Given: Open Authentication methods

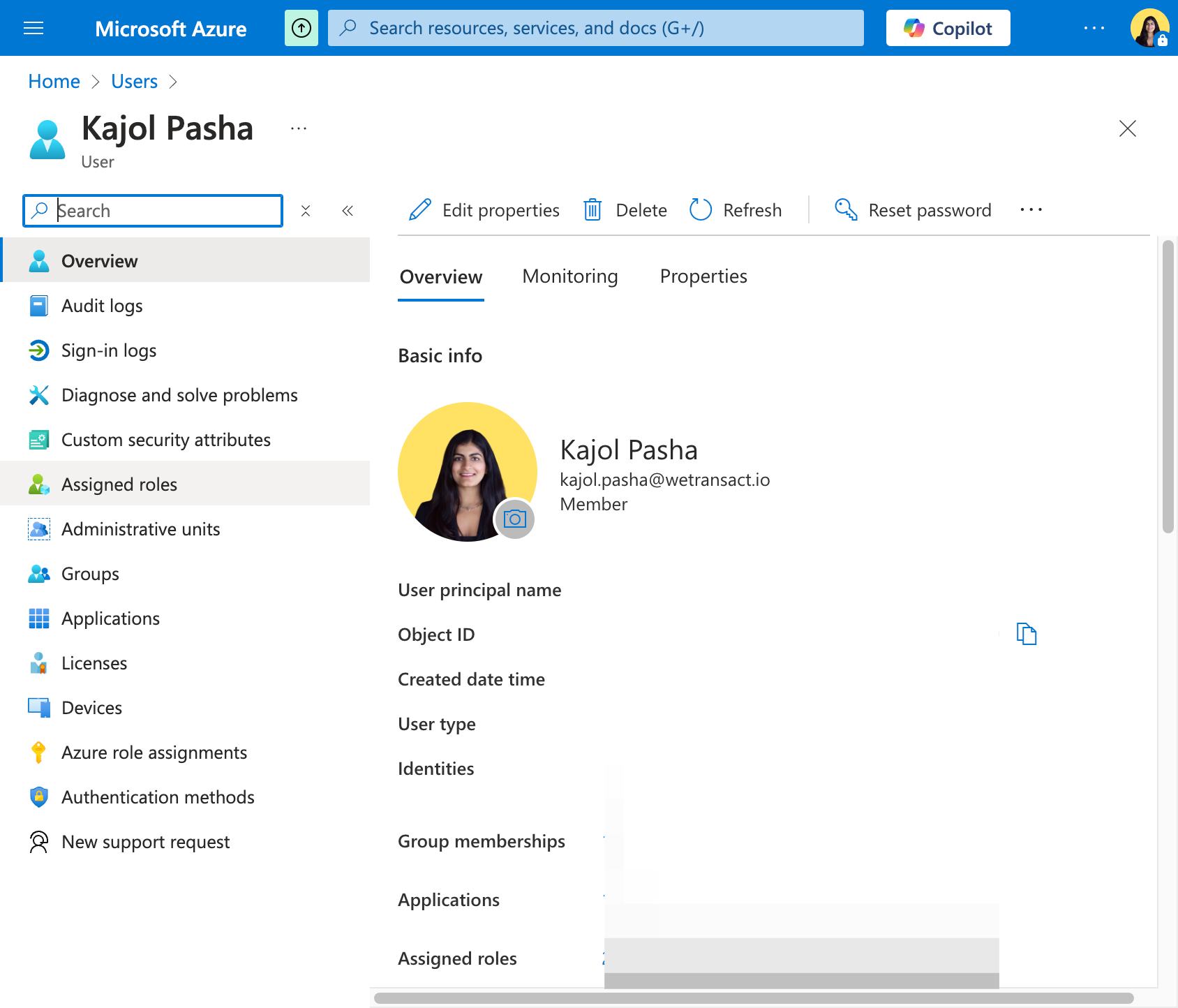Looking at the screenshot, I should pos(185,796).
